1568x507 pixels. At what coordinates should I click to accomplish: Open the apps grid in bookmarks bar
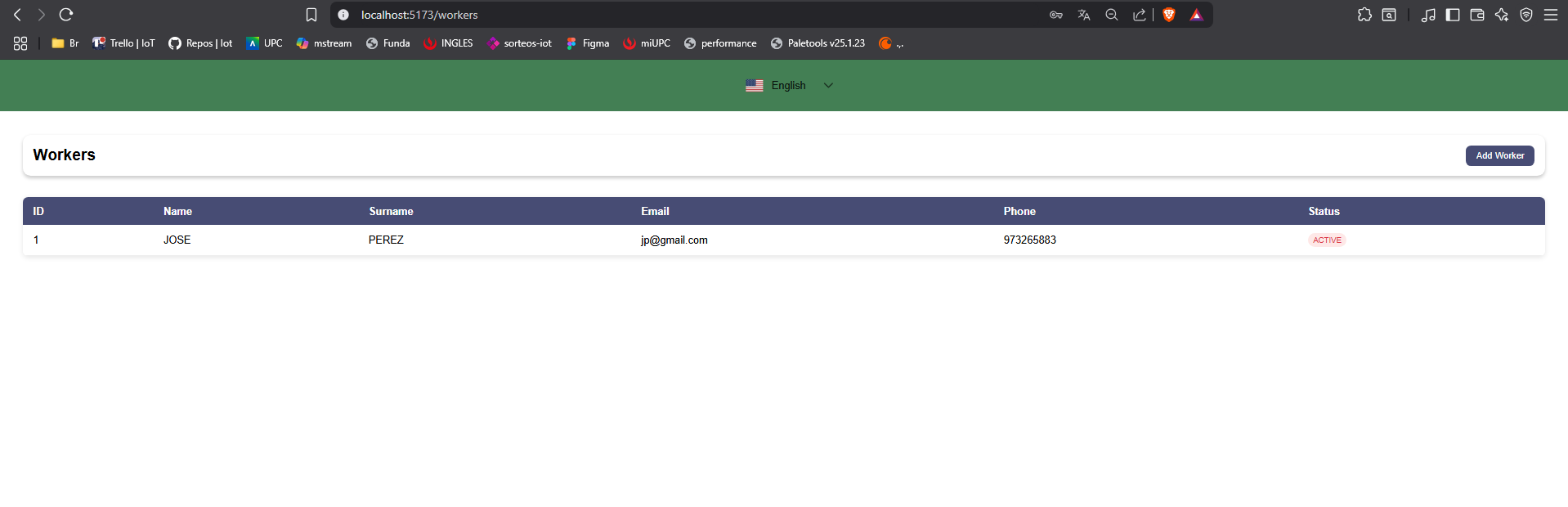pos(20,43)
